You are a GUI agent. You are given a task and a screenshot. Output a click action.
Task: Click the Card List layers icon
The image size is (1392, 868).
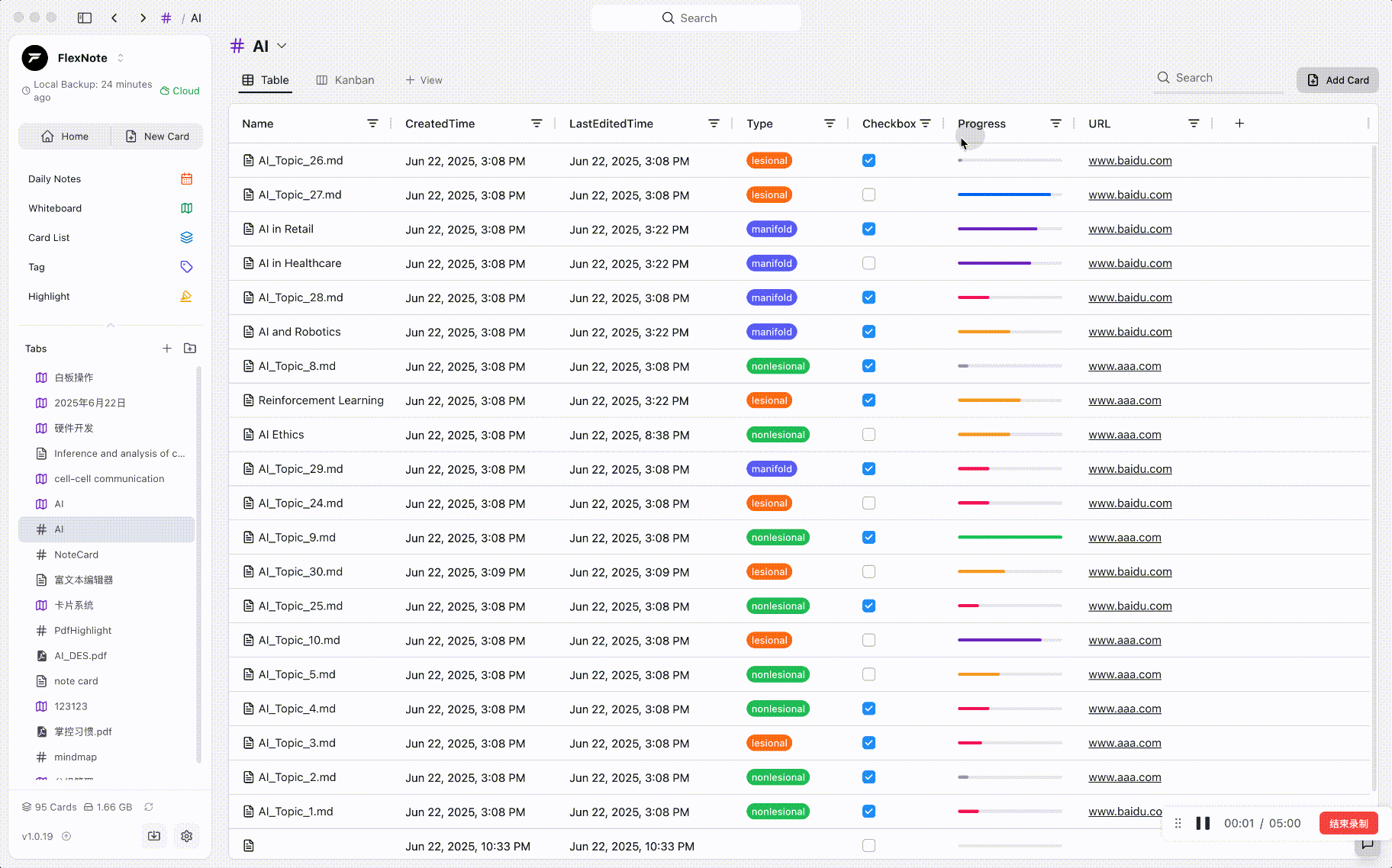[186, 237]
